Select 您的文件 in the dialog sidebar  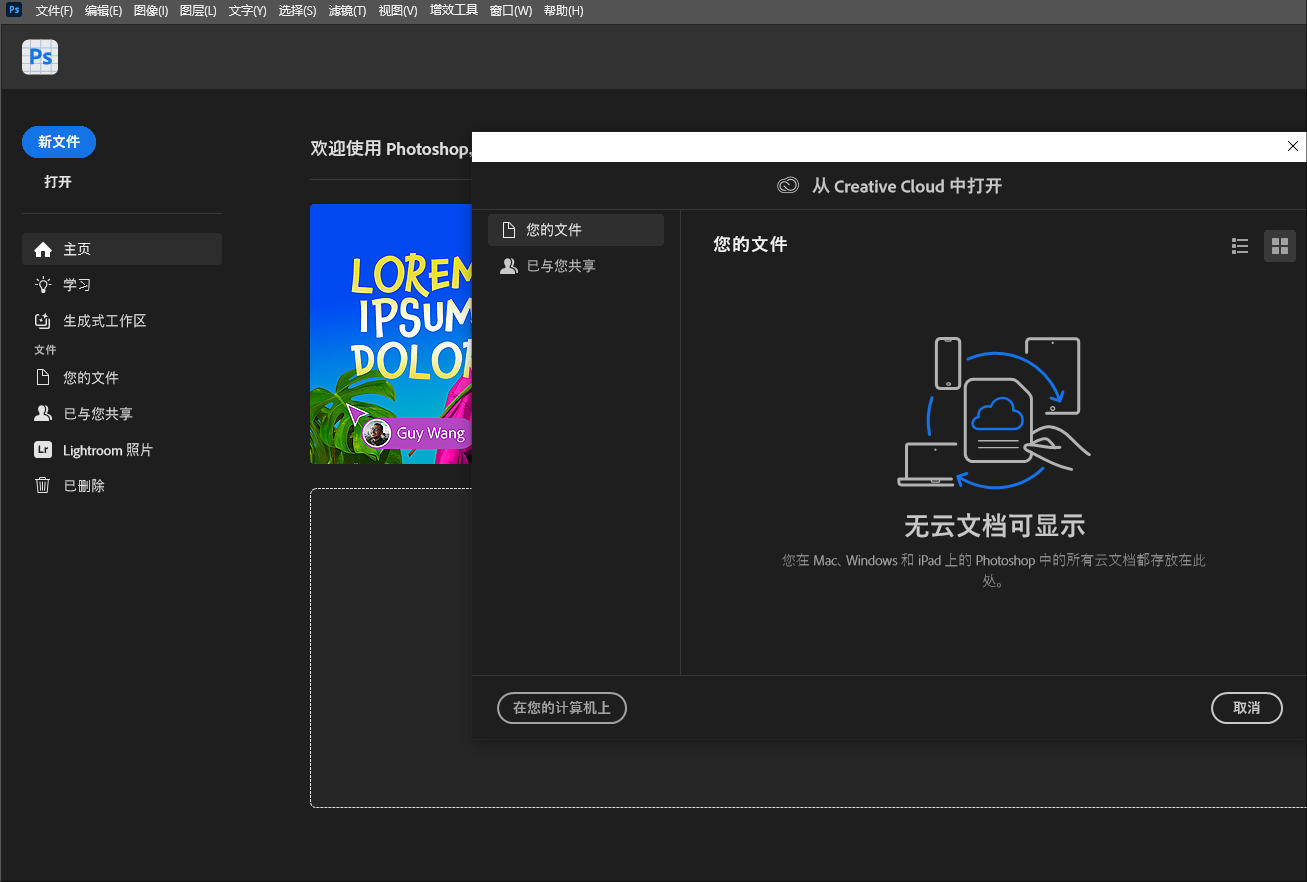click(576, 230)
